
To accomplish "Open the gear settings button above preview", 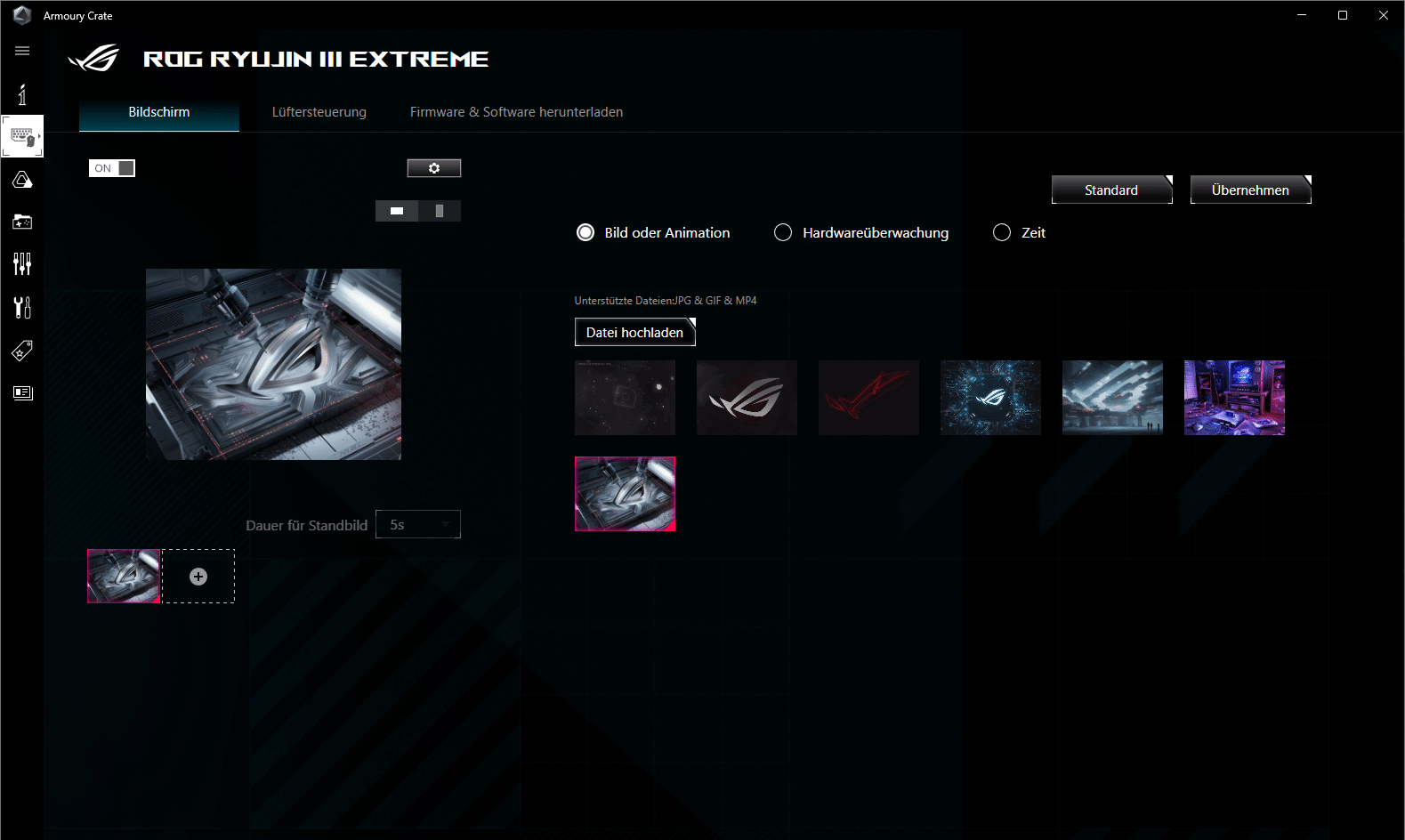I will tap(434, 168).
